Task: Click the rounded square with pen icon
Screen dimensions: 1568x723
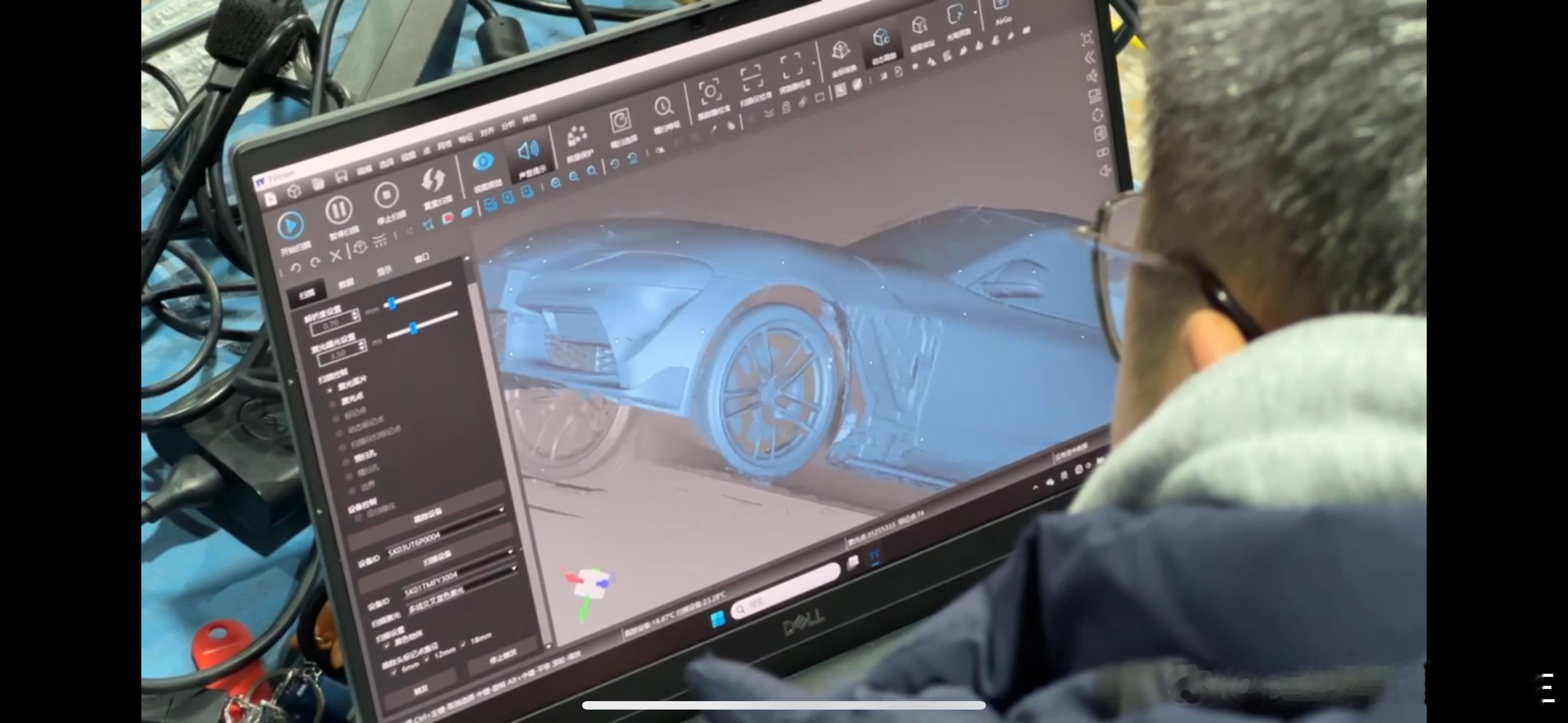Action: (x=955, y=14)
